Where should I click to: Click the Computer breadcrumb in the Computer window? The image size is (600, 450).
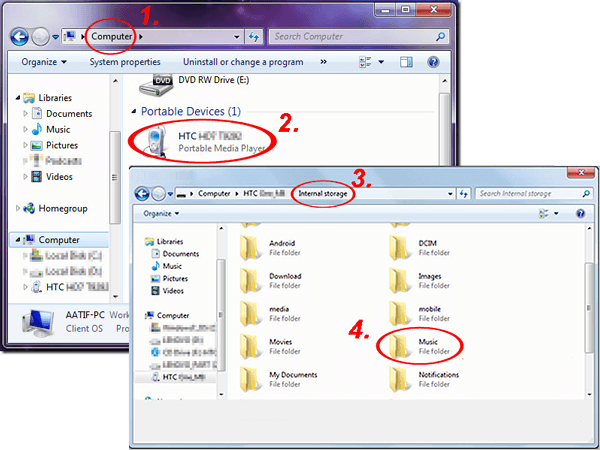pyautogui.click(x=111, y=37)
